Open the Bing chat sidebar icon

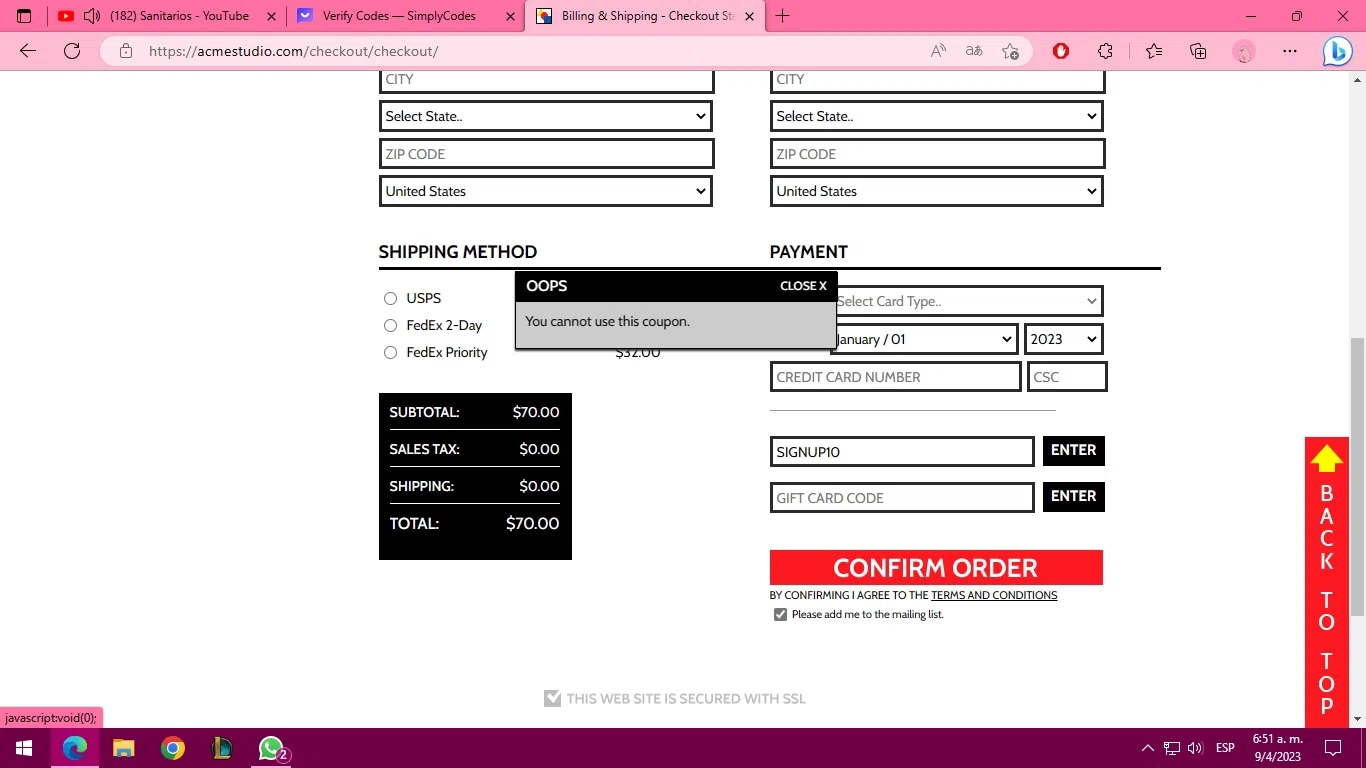1337,51
